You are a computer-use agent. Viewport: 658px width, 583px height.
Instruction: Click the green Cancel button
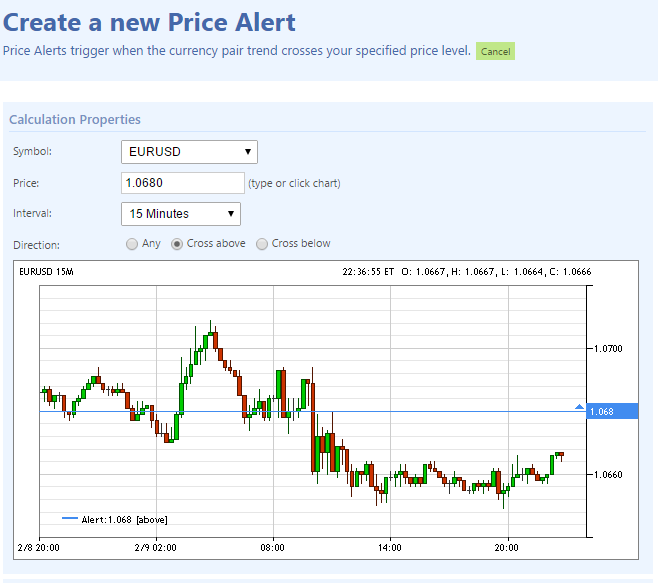point(495,51)
